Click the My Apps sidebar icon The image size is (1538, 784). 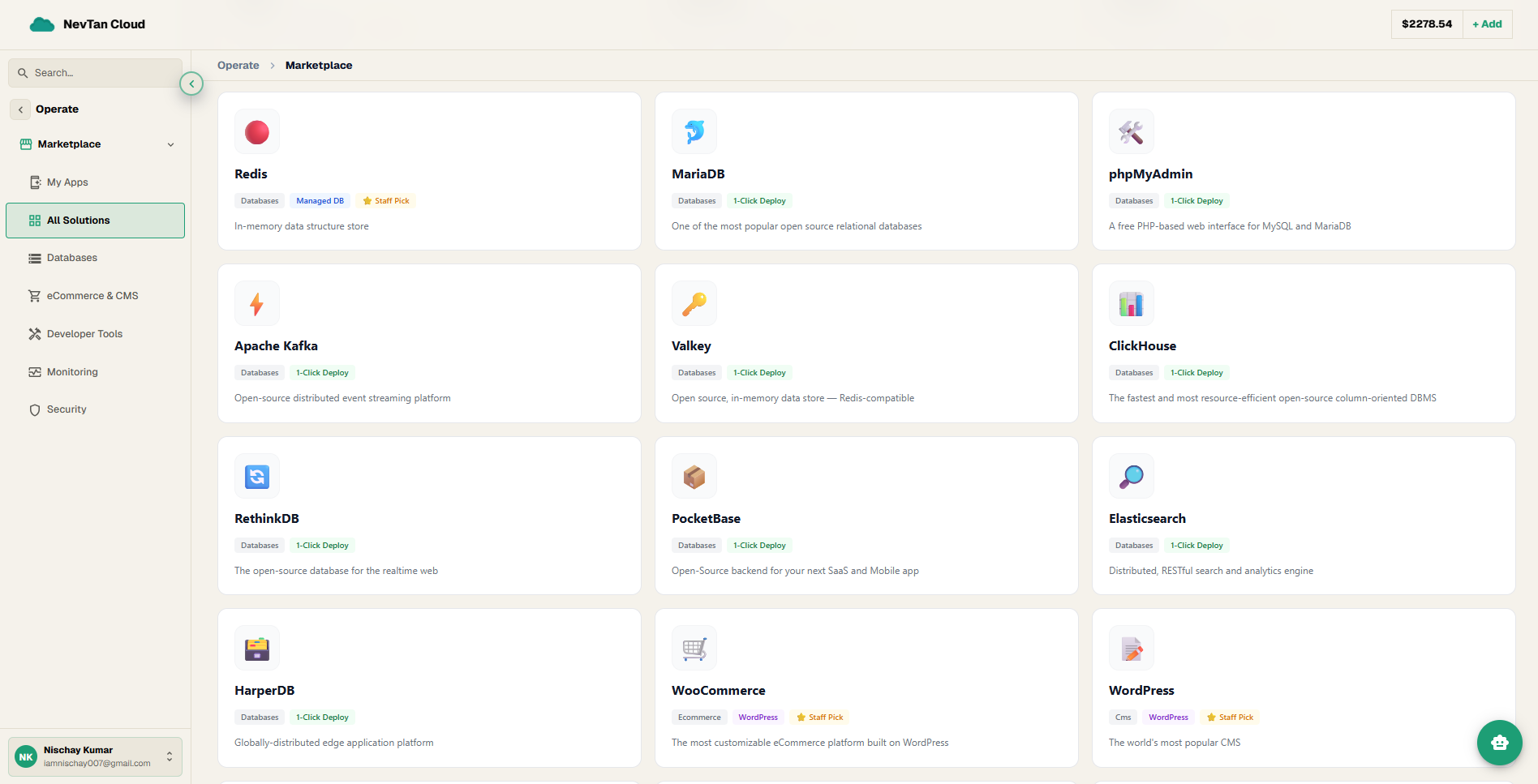click(x=35, y=182)
